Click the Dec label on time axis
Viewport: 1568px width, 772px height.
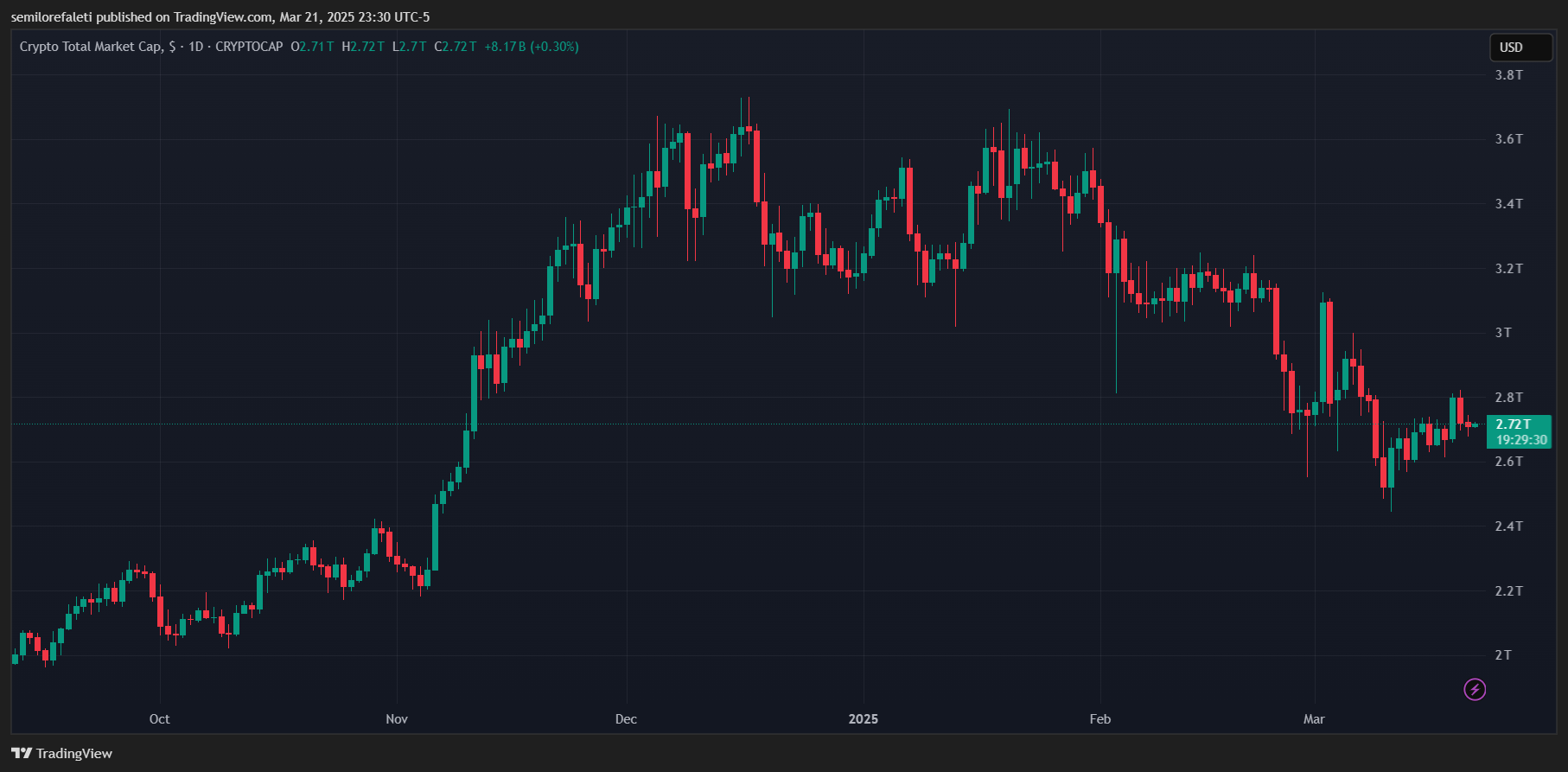pyautogui.click(x=626, y=719)
